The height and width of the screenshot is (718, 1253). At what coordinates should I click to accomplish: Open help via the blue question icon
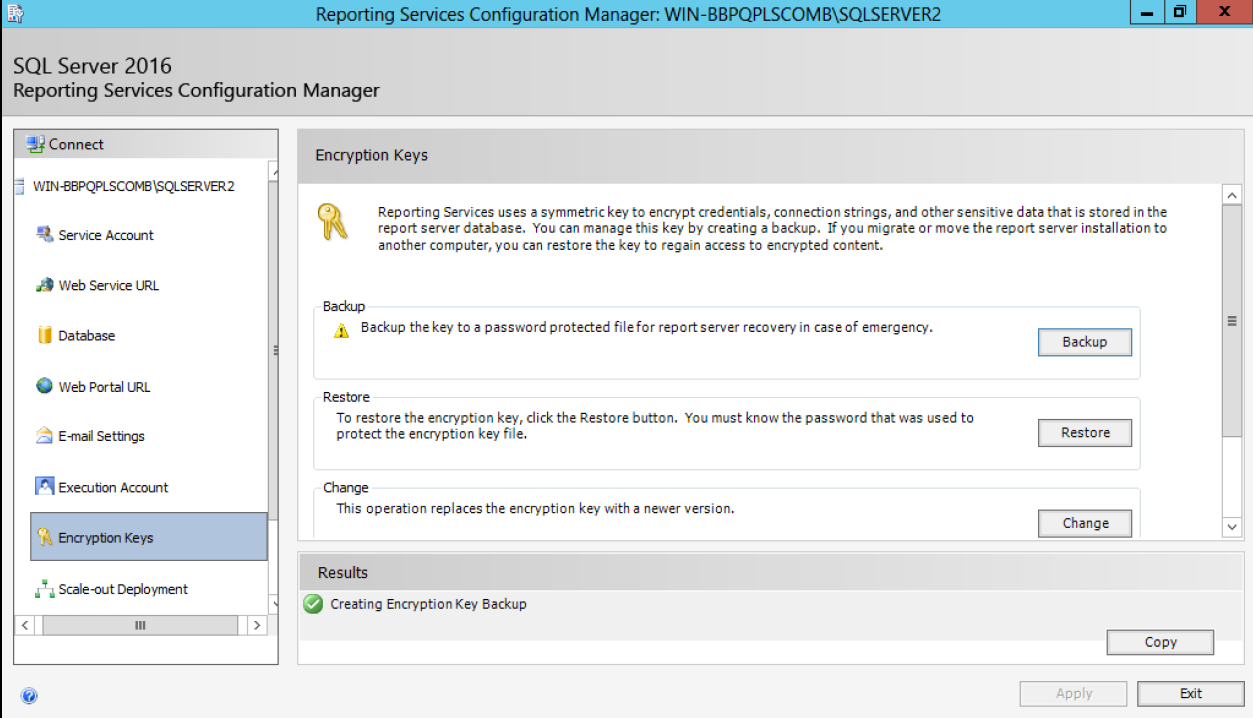click(x=29, y=695)
